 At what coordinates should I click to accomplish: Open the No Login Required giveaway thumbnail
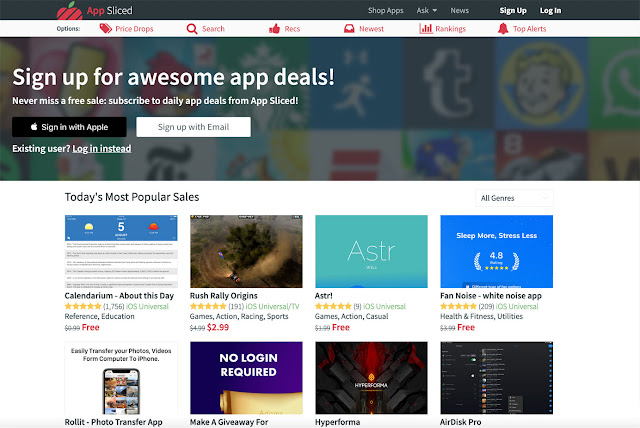click(246, 378)
